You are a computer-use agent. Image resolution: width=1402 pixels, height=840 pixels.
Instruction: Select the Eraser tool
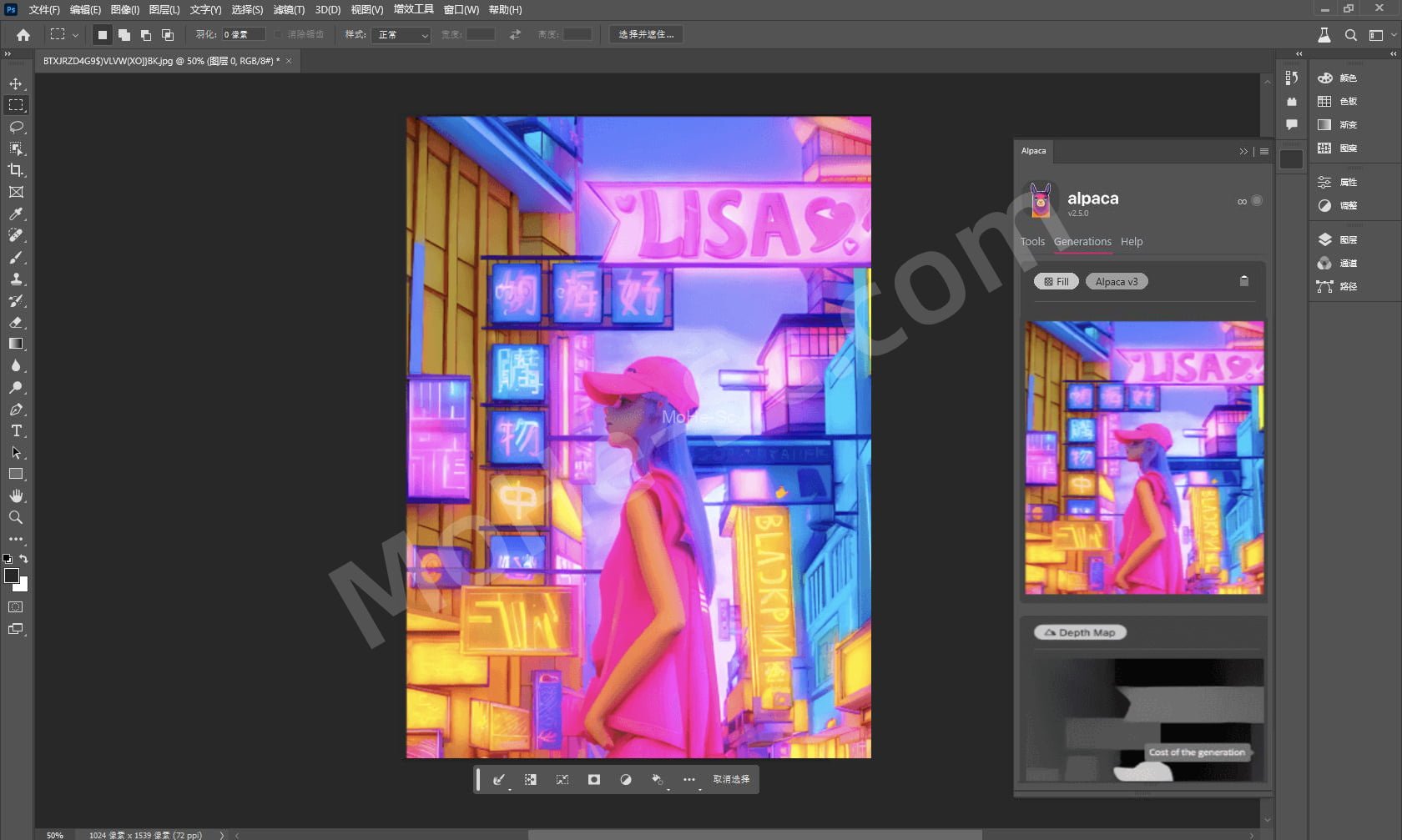point(16,322)
